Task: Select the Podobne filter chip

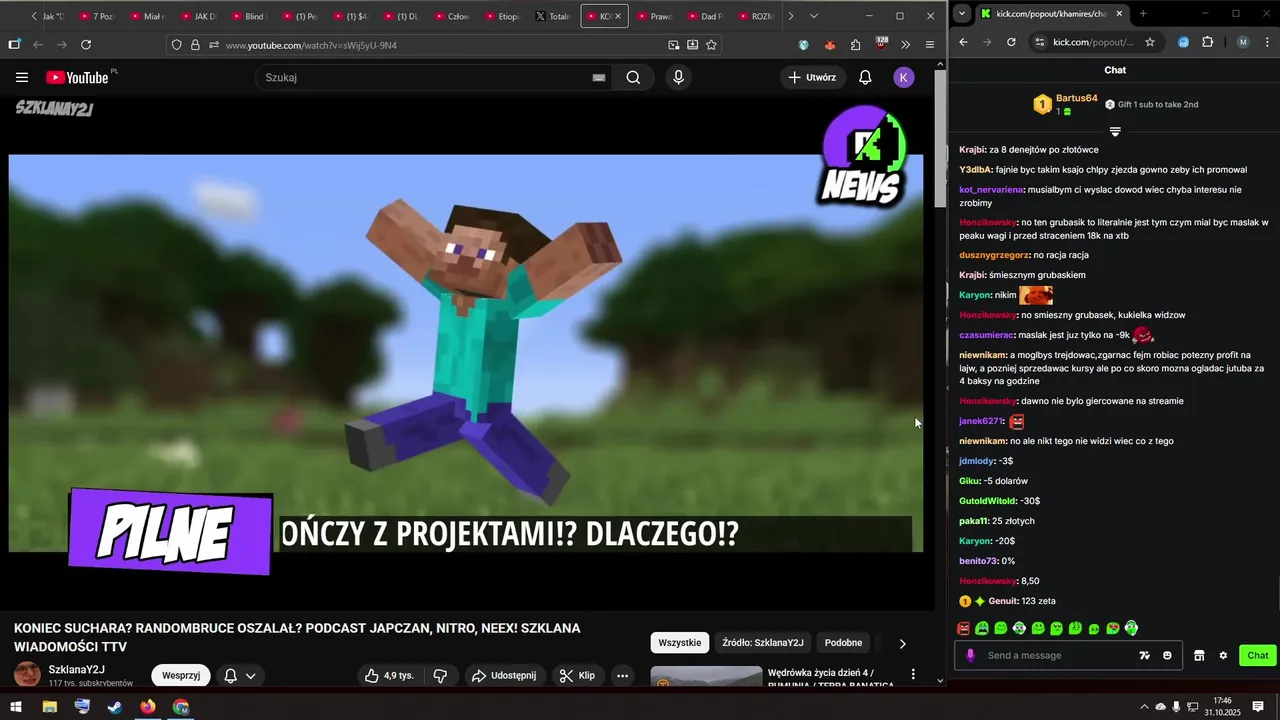Action: 843,642
